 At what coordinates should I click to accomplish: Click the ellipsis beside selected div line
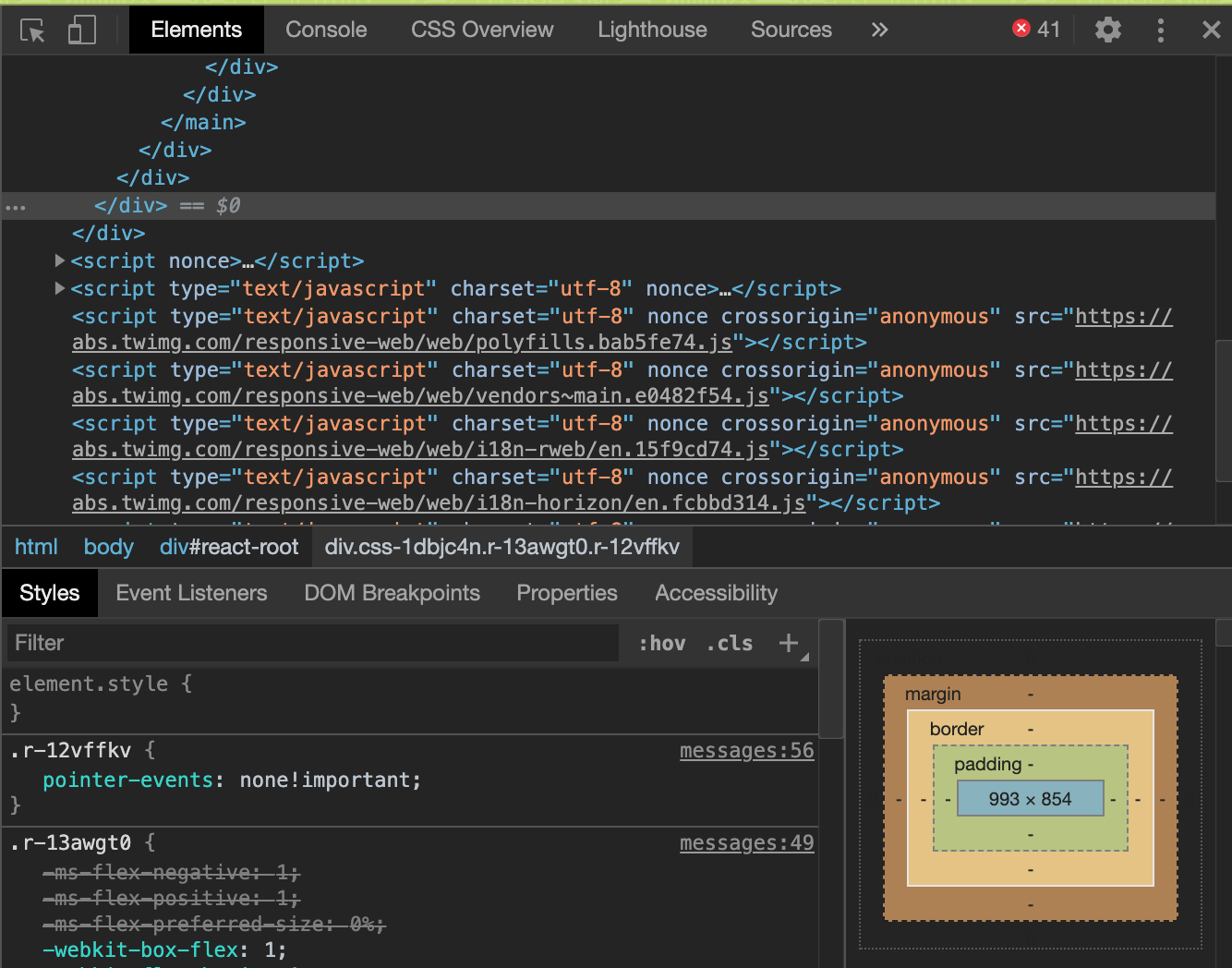16,207
